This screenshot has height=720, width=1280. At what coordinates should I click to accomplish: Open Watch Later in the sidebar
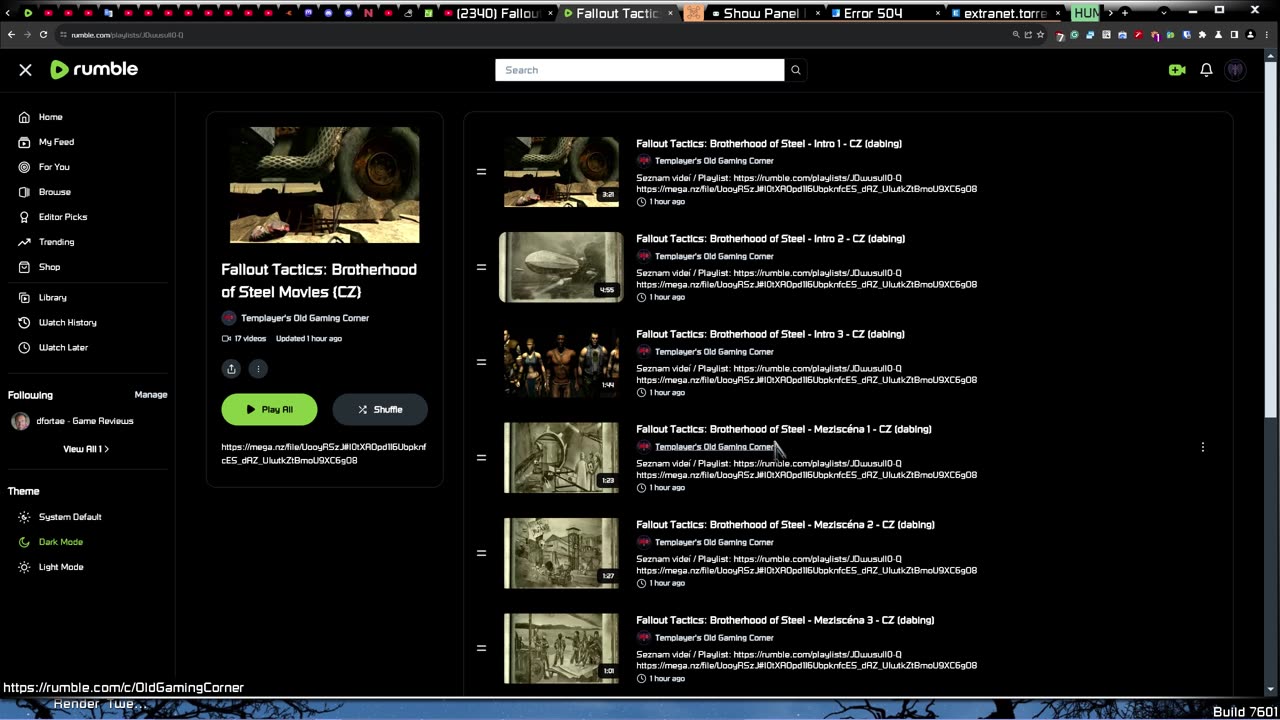tap(64, 347)
